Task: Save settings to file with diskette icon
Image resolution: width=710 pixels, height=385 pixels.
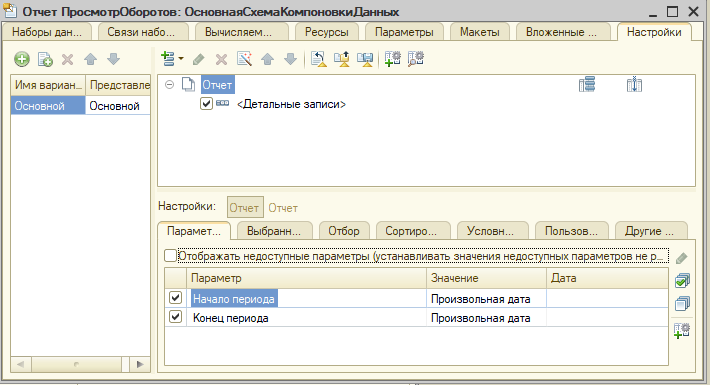Action: 365,59
